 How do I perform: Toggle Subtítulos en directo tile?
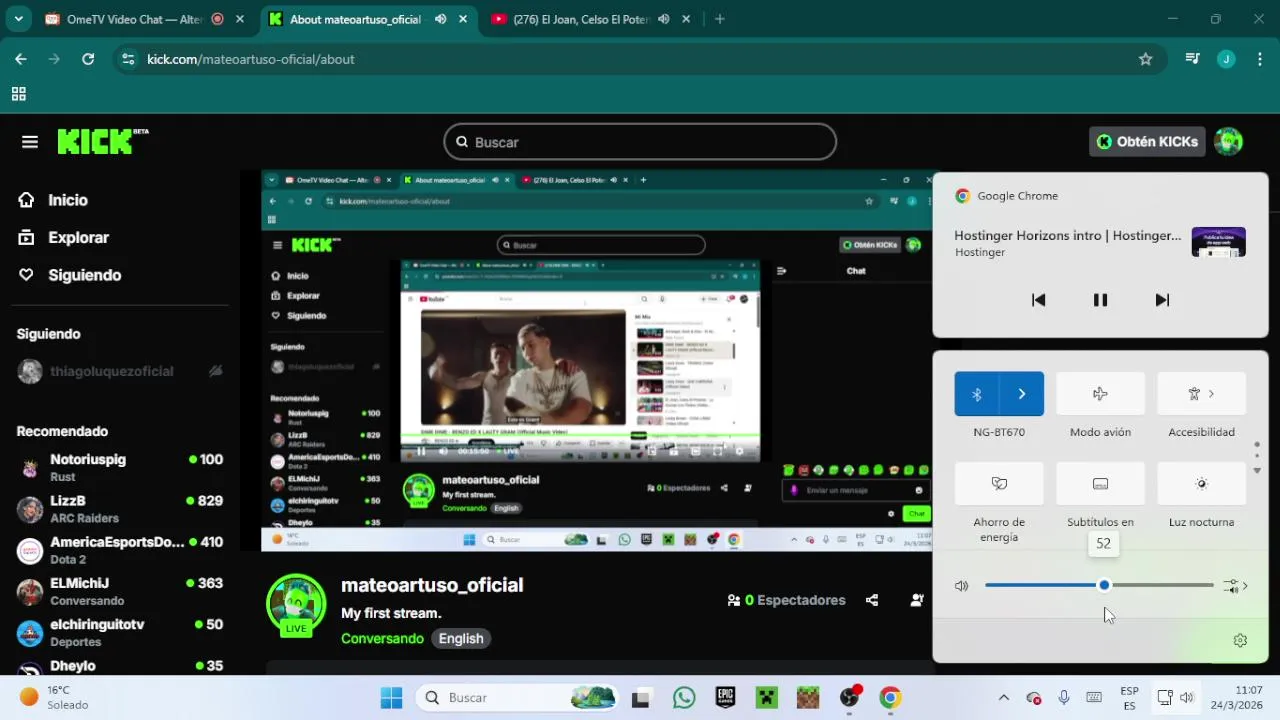(1100, 484)
